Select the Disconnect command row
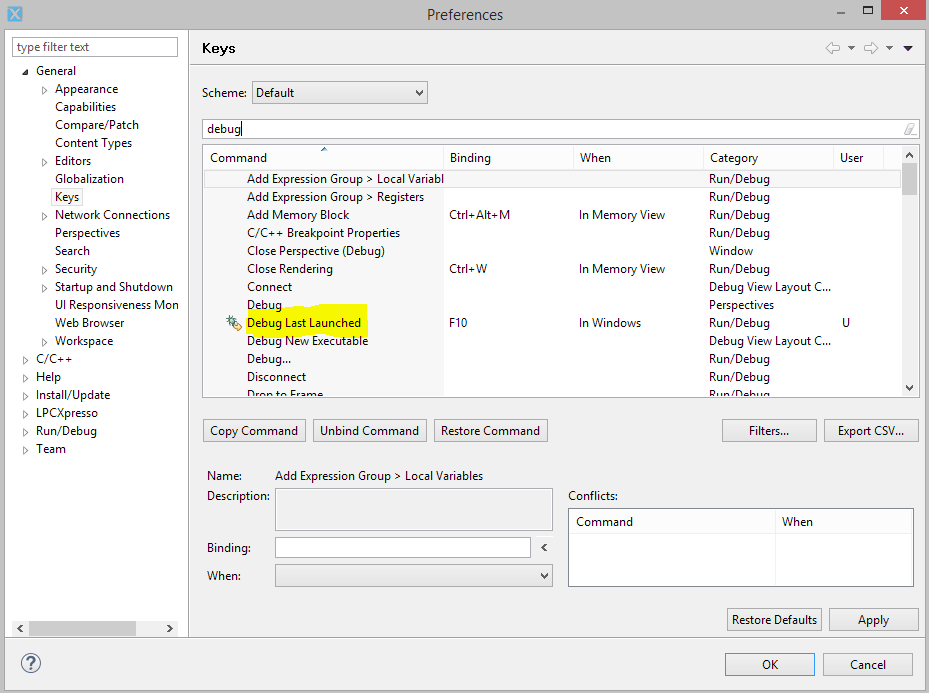 pyautogui.click(x=552, y=377)
